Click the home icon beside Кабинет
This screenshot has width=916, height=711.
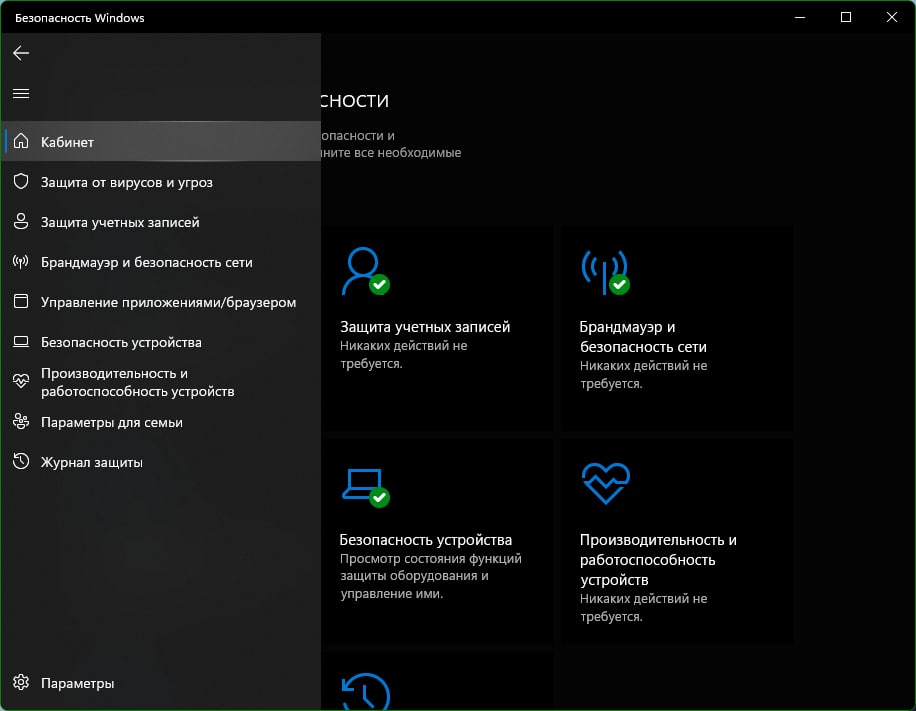pos(21,141)
